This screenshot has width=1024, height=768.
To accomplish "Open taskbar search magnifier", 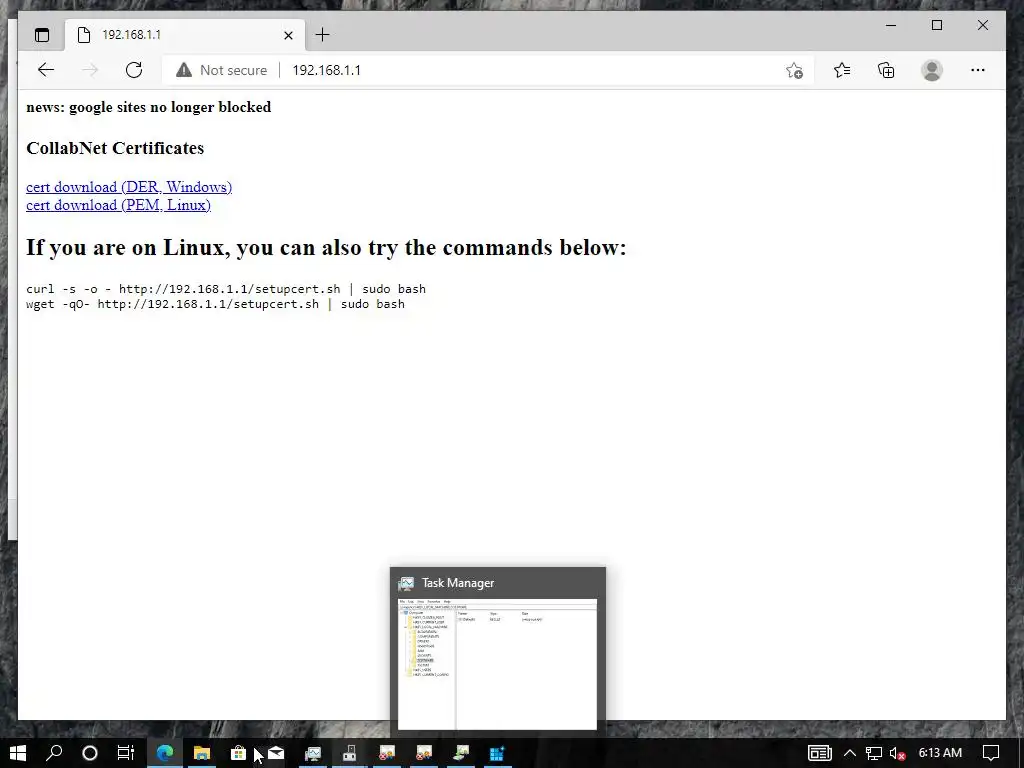I will 54,753.
